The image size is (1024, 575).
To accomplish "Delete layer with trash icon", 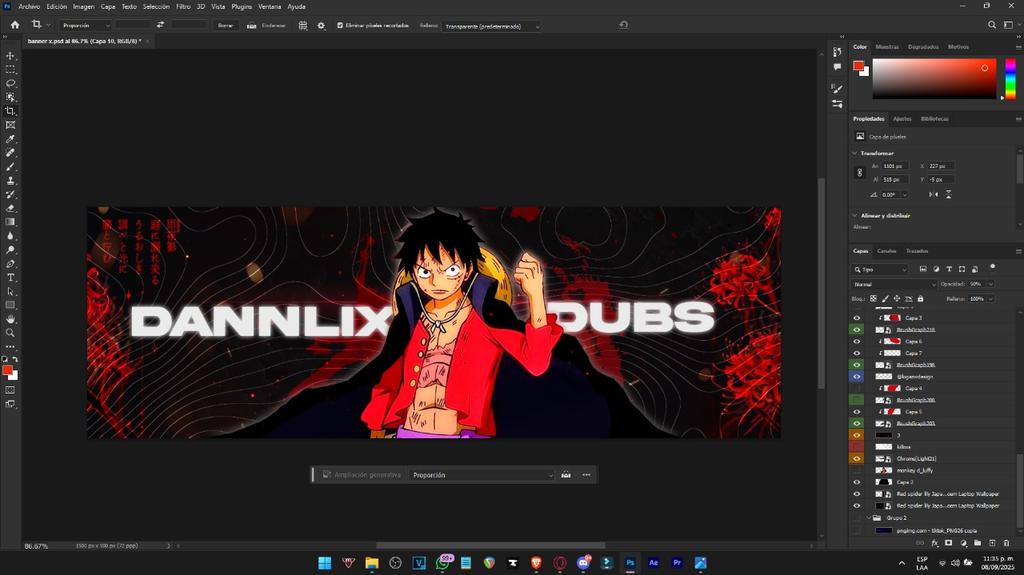I will (1006, 543).
